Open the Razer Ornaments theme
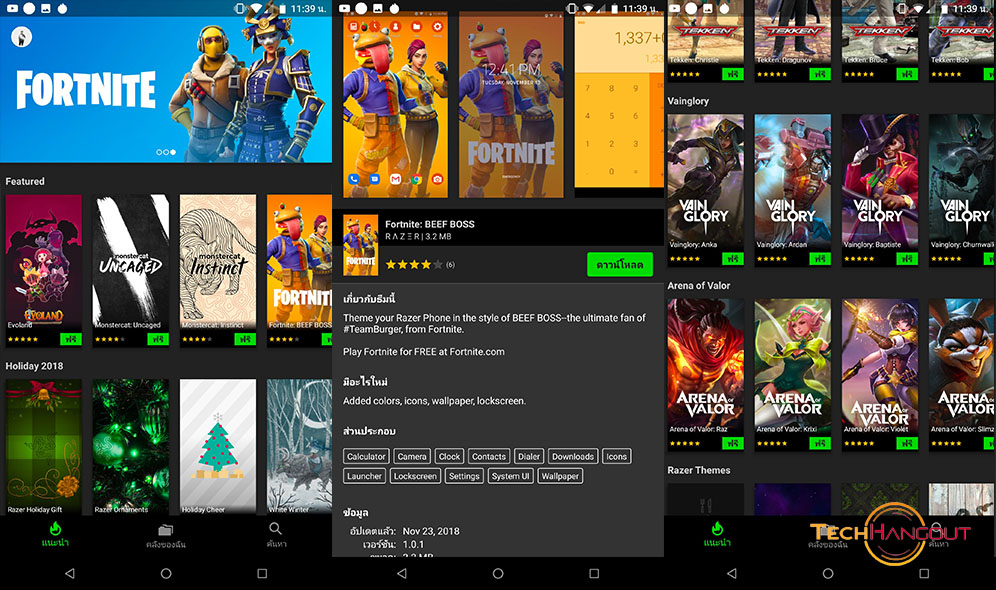Screen dimensions: 996x590 pyautogui.click(x=131, y=446)
